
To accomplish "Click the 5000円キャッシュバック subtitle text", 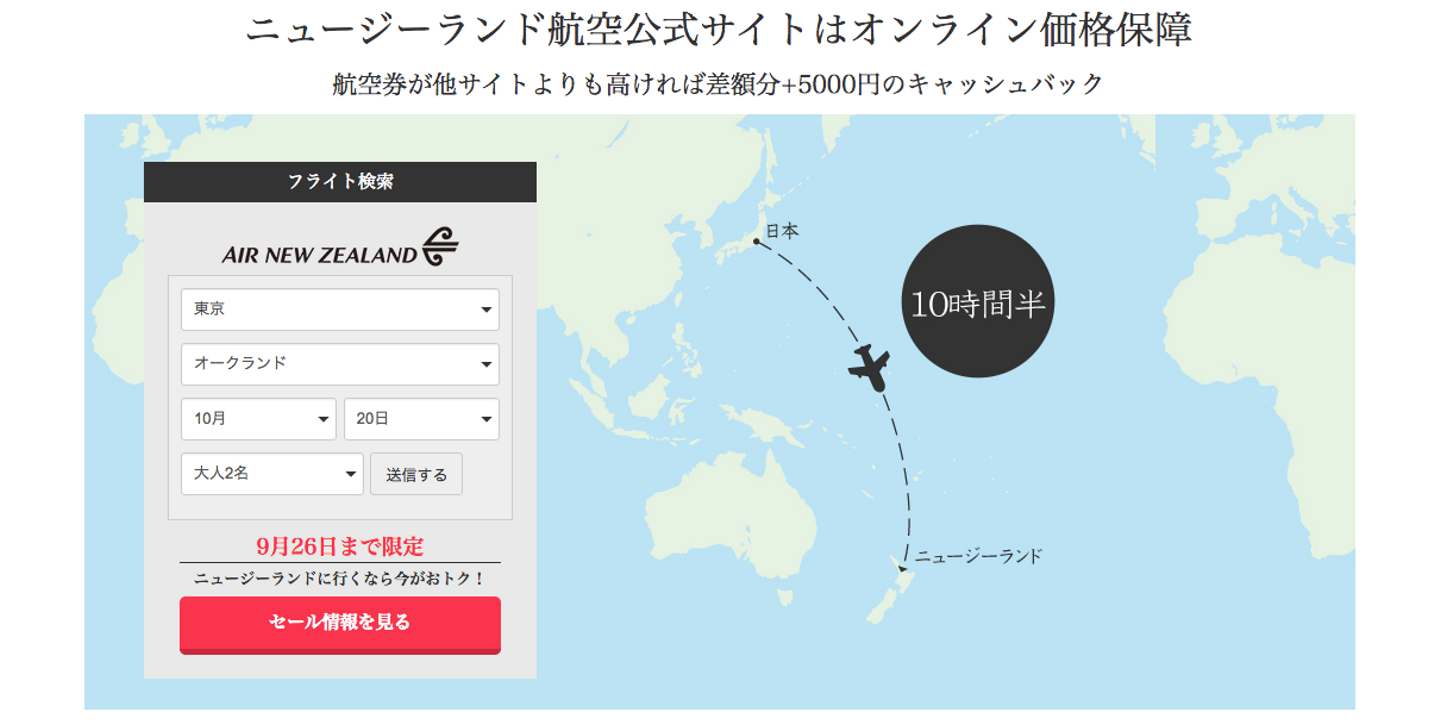I will point(719,84).
